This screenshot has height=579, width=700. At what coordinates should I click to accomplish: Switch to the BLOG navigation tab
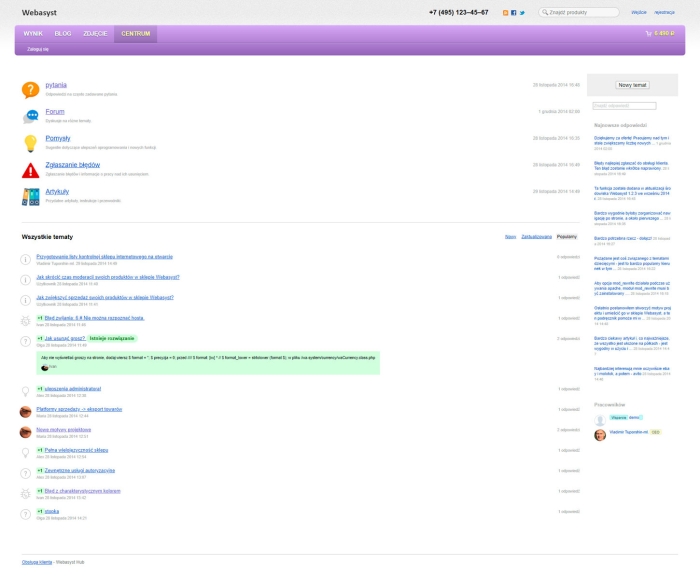(63, 33)
